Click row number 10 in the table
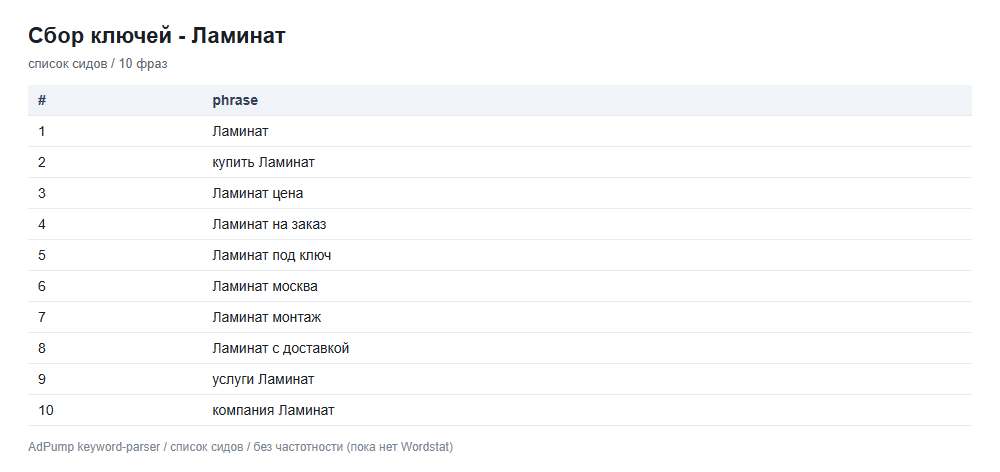 [46, 410]
